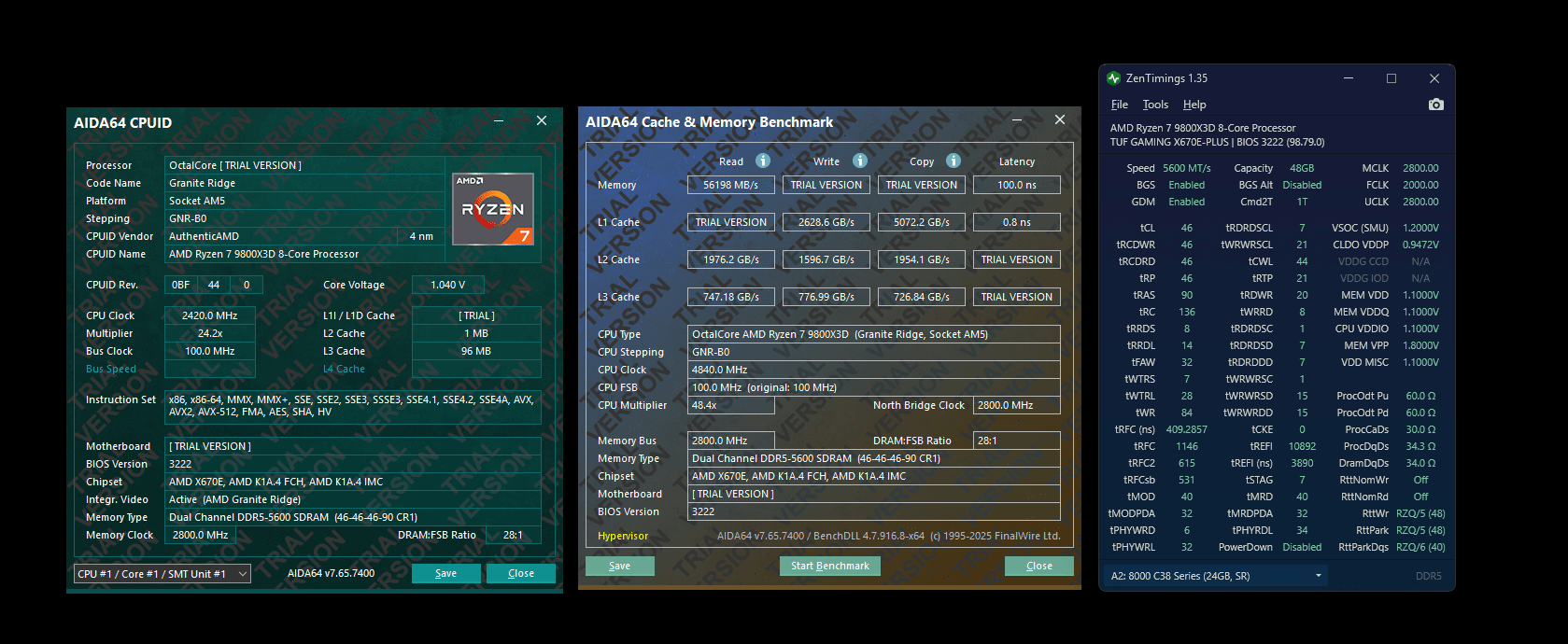Screen dimensions: 1568x644
Task: Click the L3 Cache Copy value 726.84 GB/s
Action: (922, 297)
